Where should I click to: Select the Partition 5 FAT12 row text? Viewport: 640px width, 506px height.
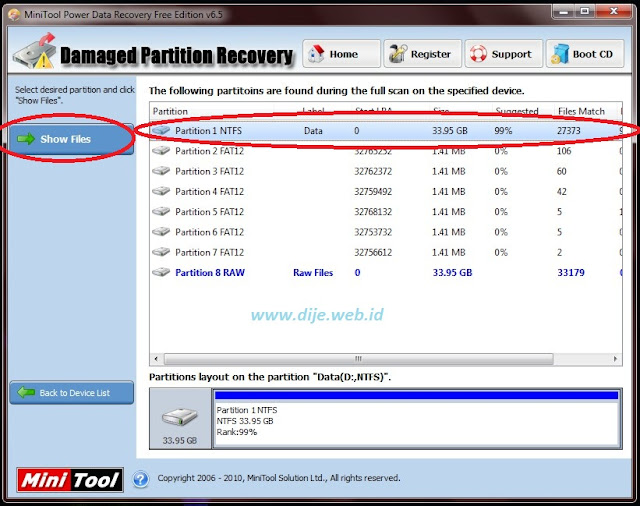(x=209, y=211)
